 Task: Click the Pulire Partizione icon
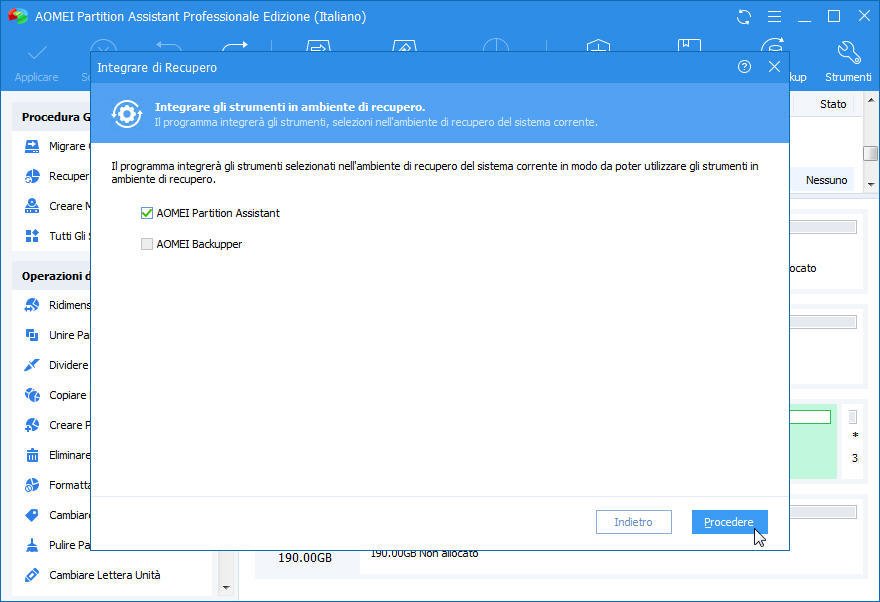(x=32, y=545)
